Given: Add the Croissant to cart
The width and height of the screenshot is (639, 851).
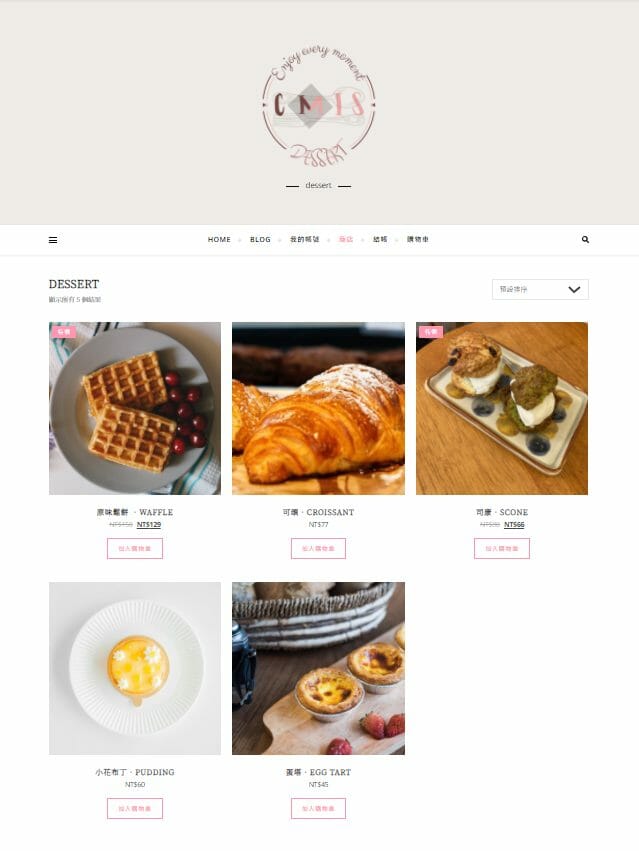Looking at the screenshot, I should 318,548.
